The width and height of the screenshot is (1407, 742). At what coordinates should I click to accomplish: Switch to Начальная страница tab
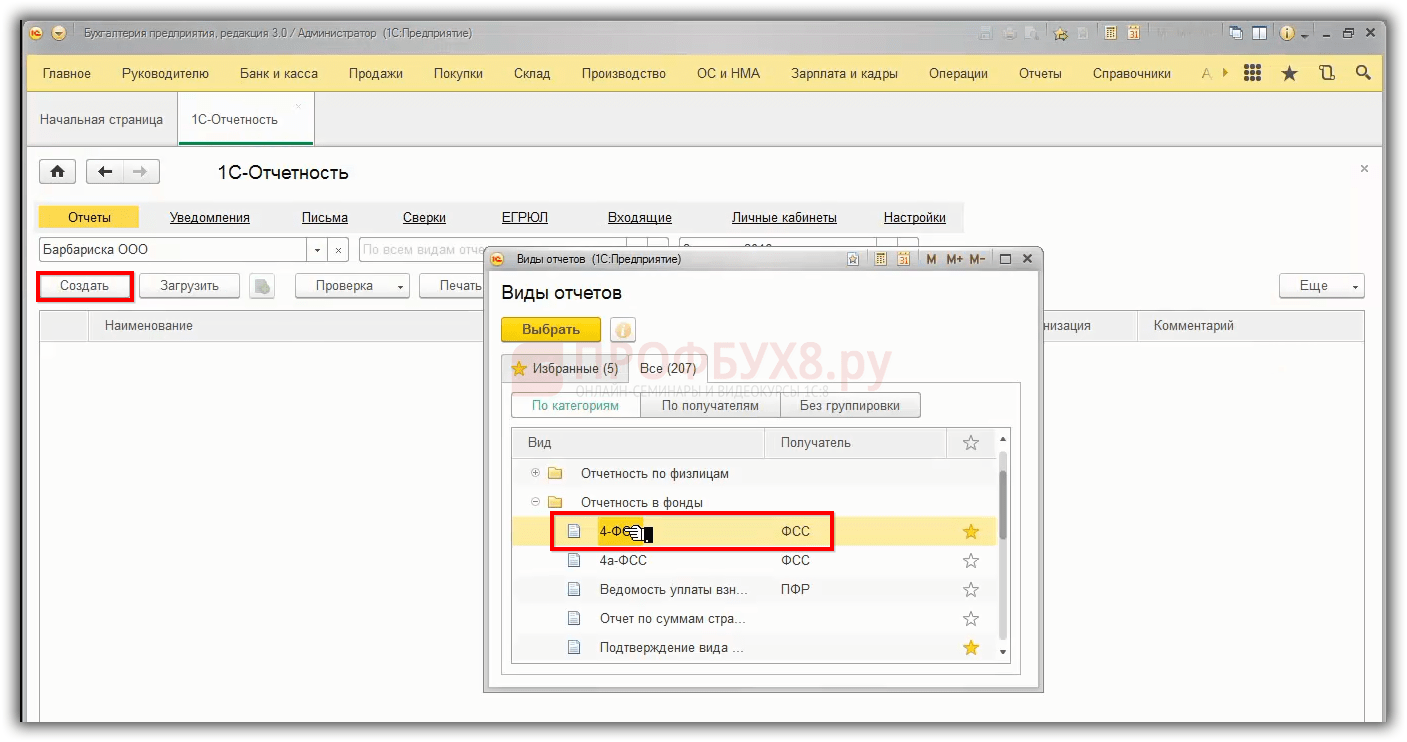click(101, 119)
